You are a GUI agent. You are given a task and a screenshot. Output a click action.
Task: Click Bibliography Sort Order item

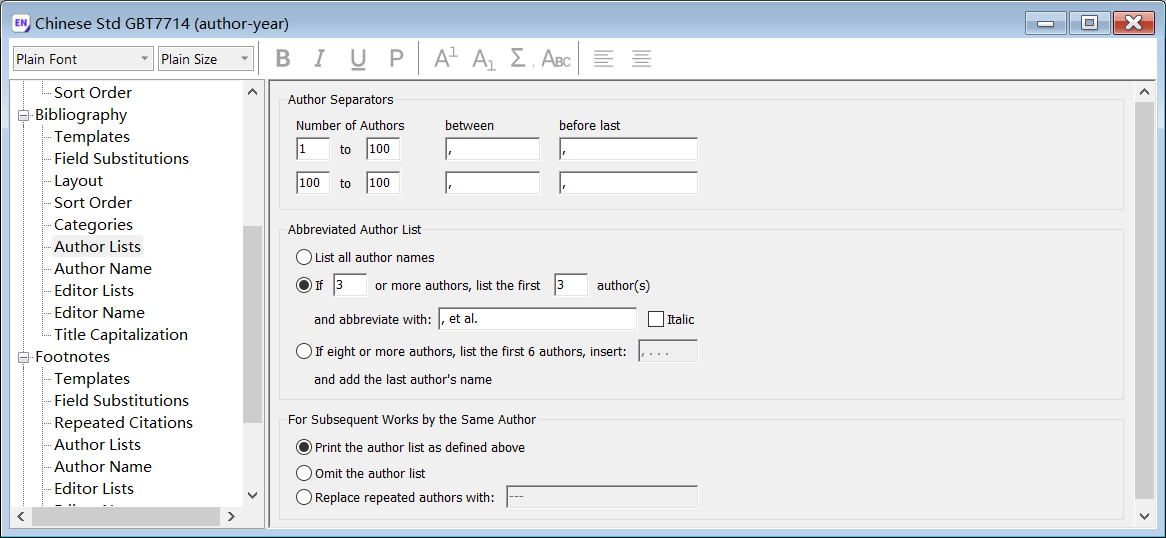(x=93, y=202)
